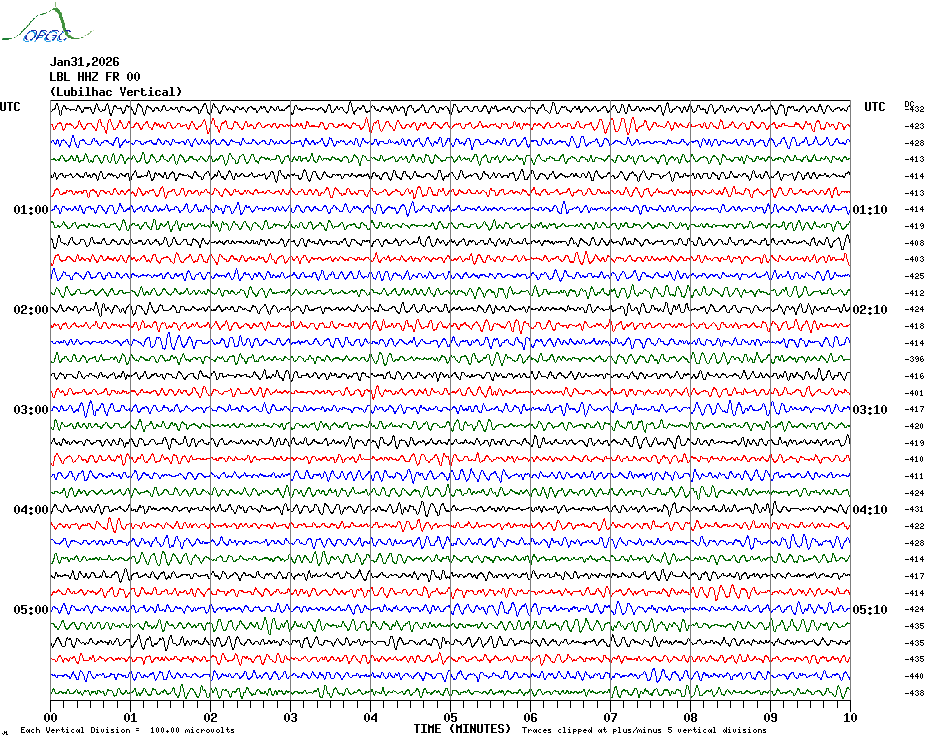Click the 03 minute axis tick label
This screenshot has width=930, height=744.
tap(291, 718)
